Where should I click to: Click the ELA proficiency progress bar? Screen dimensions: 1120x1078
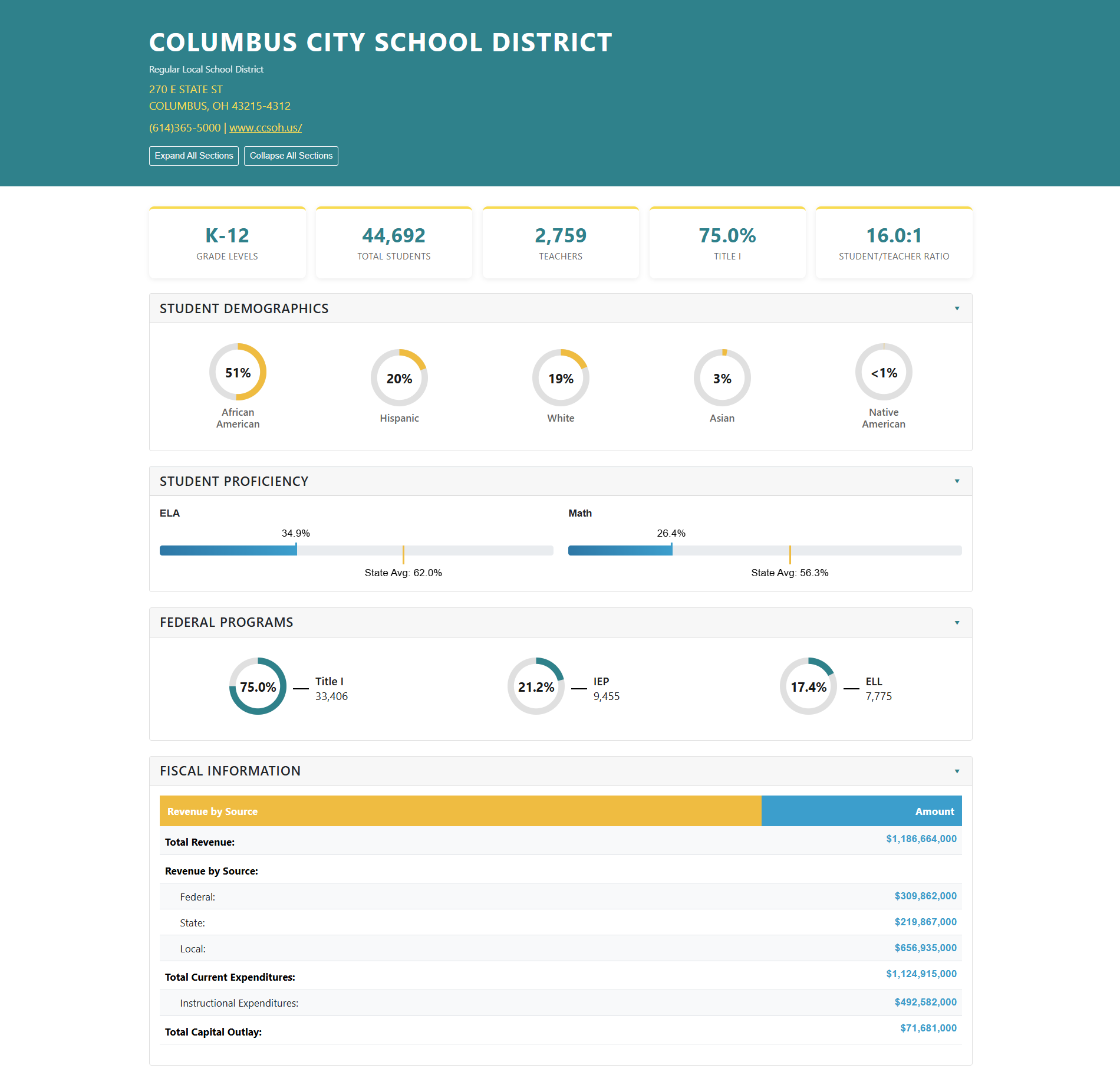coord(357,550)
